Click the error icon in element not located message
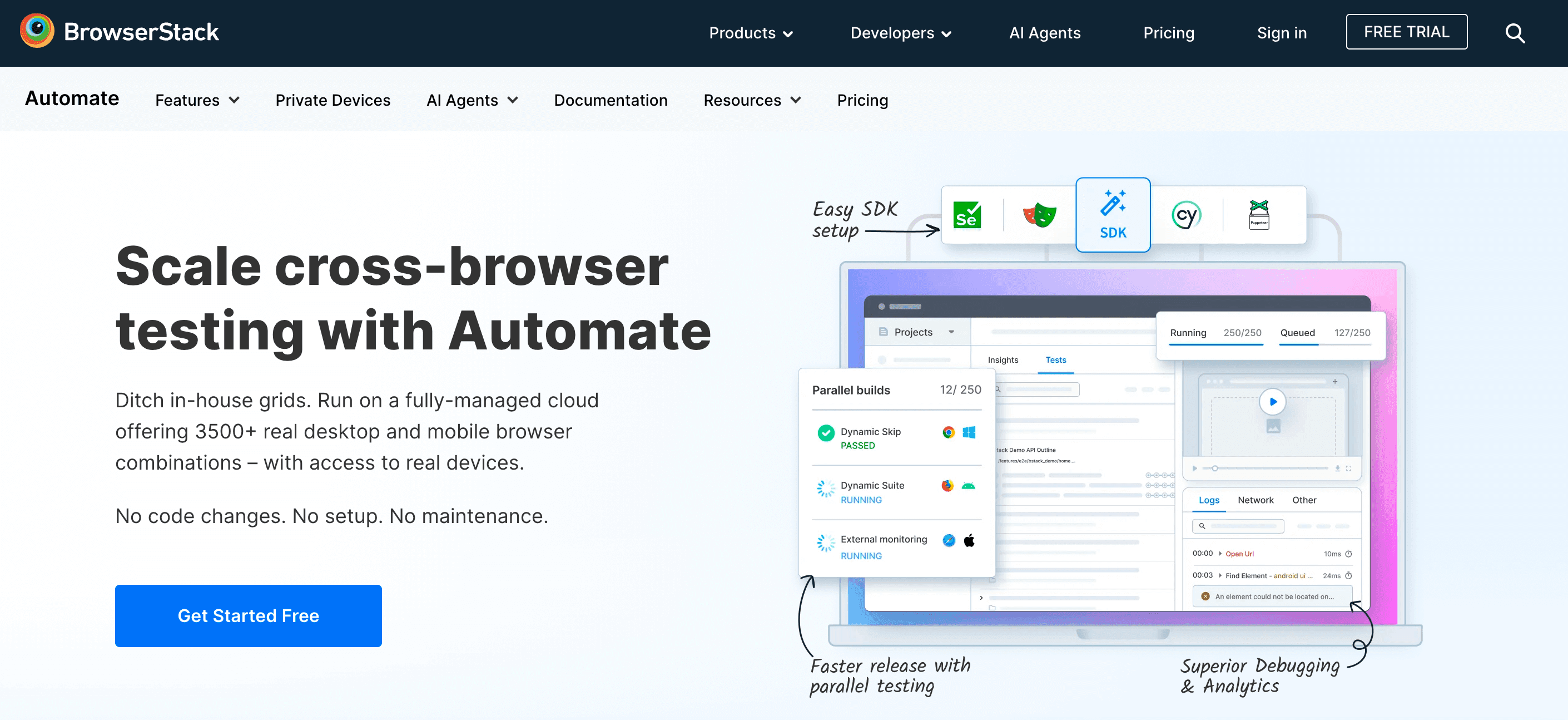The image size is (1568, 720). (x=1205, y=596)
